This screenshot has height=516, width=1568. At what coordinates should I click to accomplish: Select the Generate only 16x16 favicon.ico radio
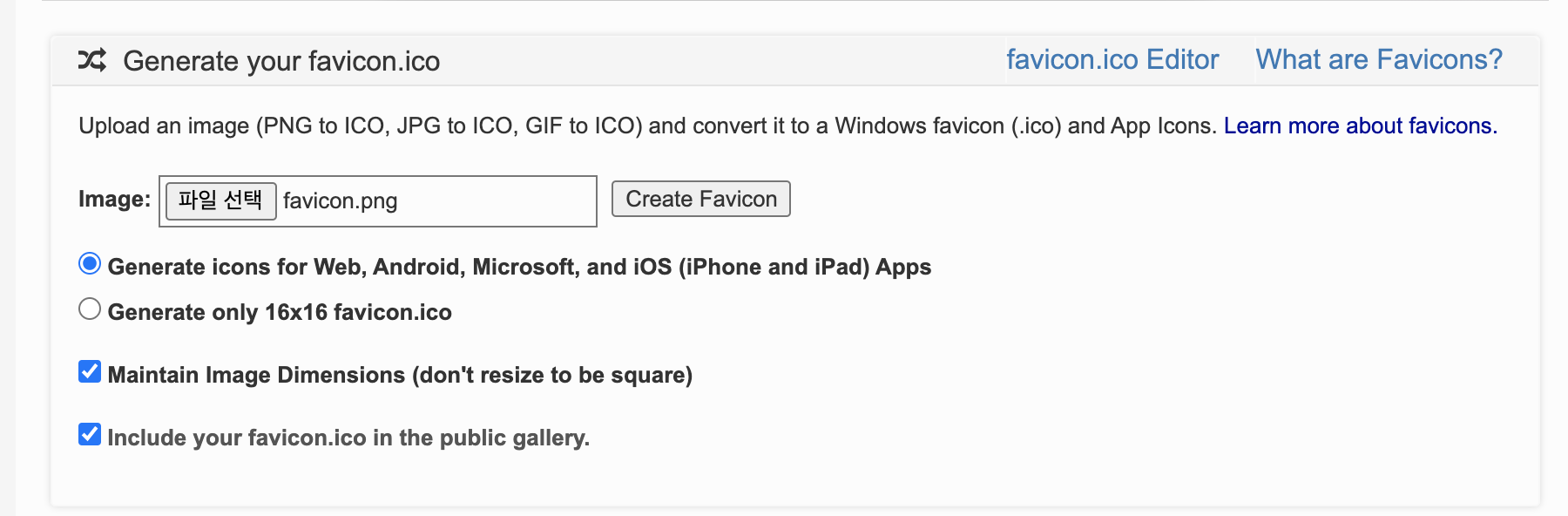click(90, 309)
